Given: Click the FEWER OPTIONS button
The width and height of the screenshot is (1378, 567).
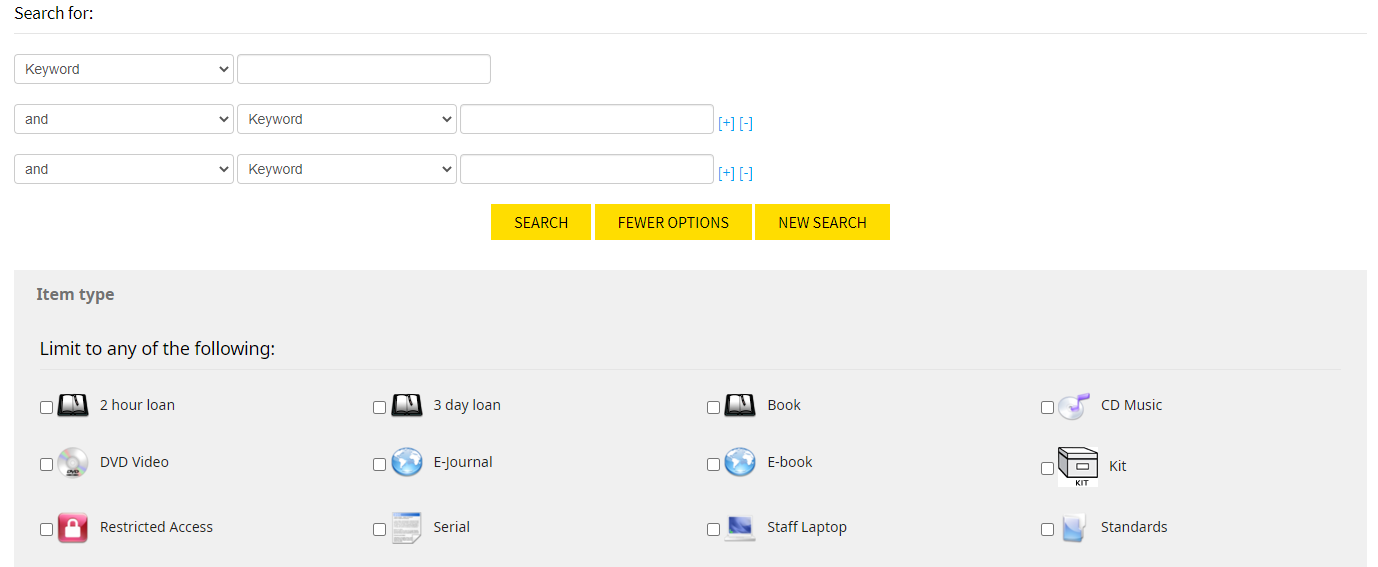Looking at the screenshot, I should [673, 222].
